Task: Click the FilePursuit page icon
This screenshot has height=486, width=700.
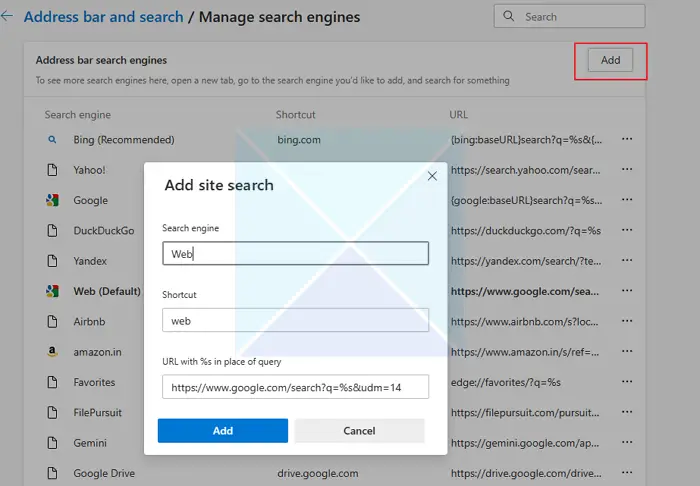Action: coord(52,412)
